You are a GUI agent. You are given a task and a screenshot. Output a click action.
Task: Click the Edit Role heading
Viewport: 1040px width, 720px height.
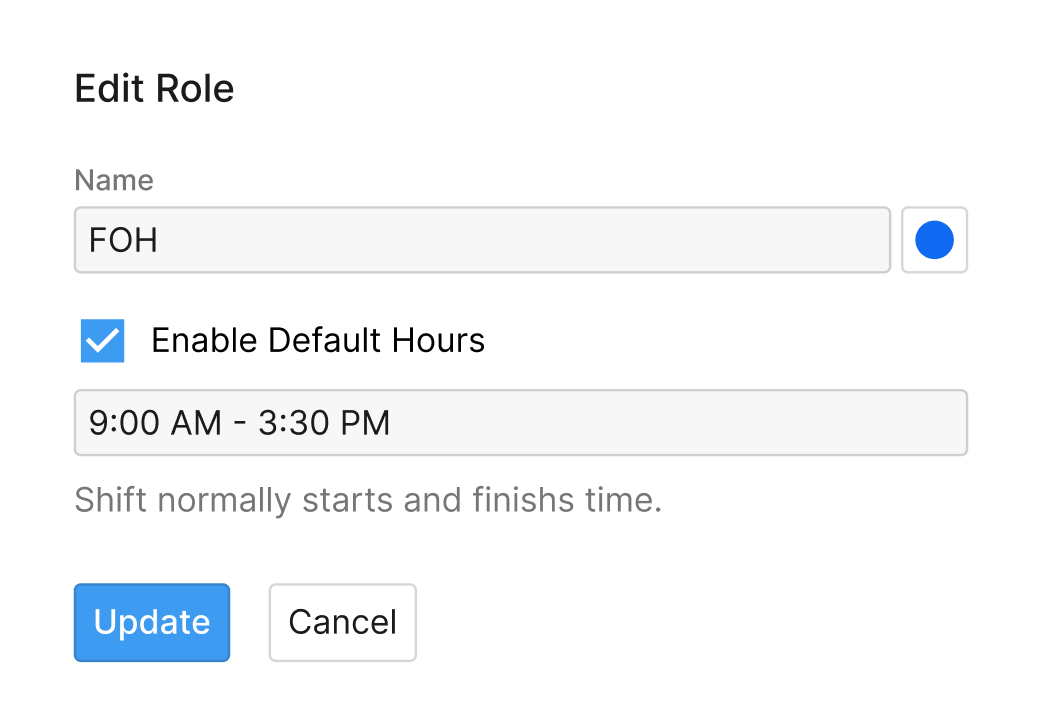154,88
